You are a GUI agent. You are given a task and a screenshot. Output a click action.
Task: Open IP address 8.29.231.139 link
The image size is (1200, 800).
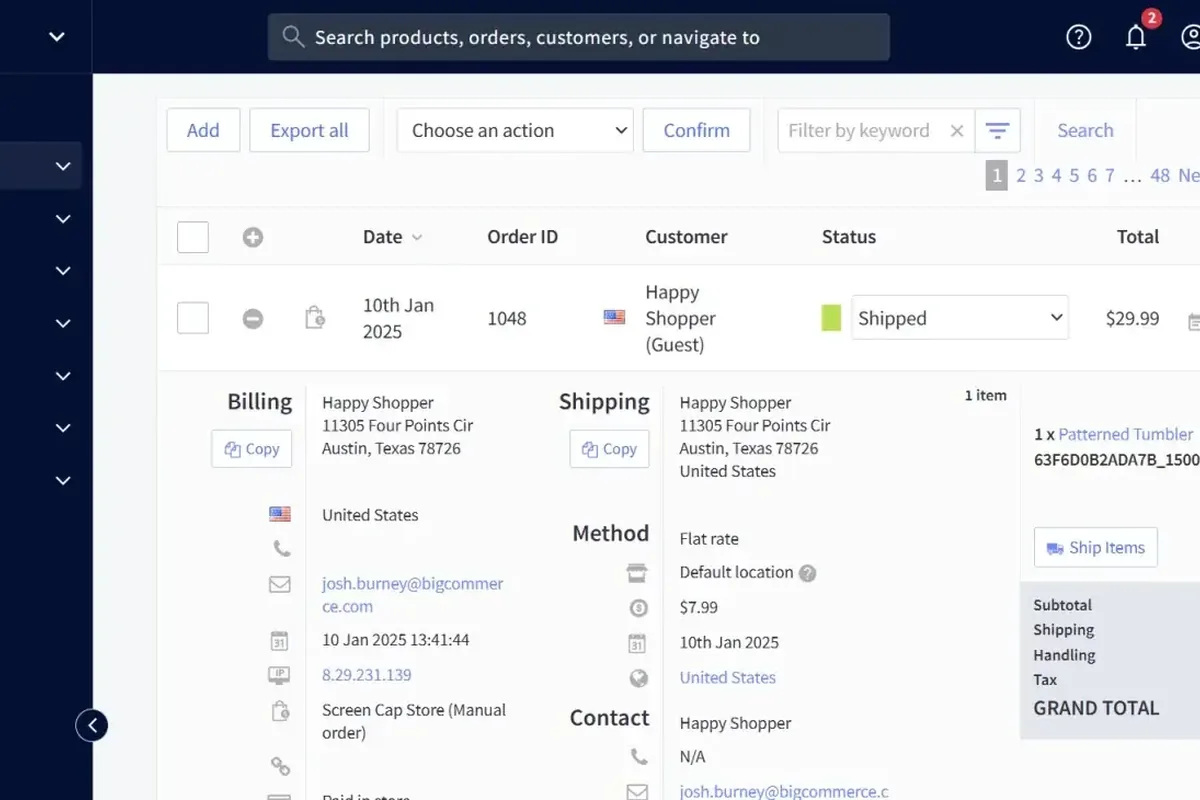point(367,675)
